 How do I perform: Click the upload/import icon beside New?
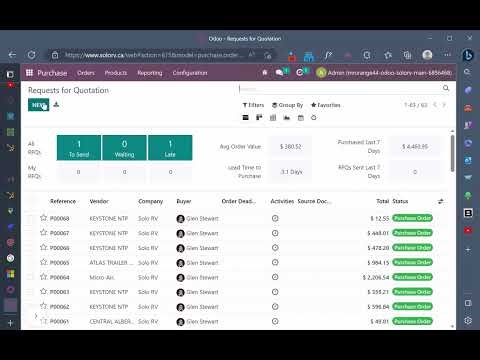point(56,105)
